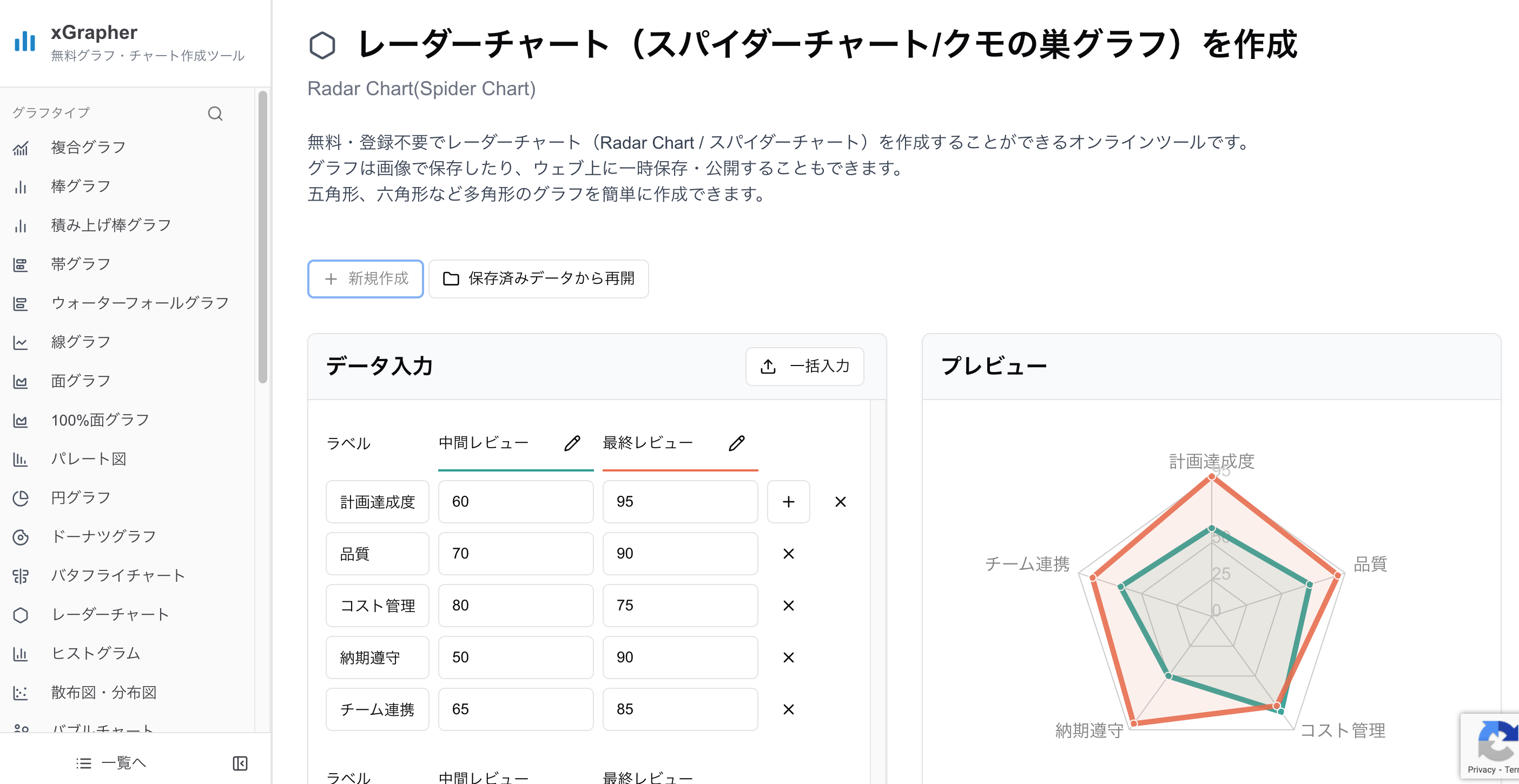Click the 納期遵守 label input field

378,657
